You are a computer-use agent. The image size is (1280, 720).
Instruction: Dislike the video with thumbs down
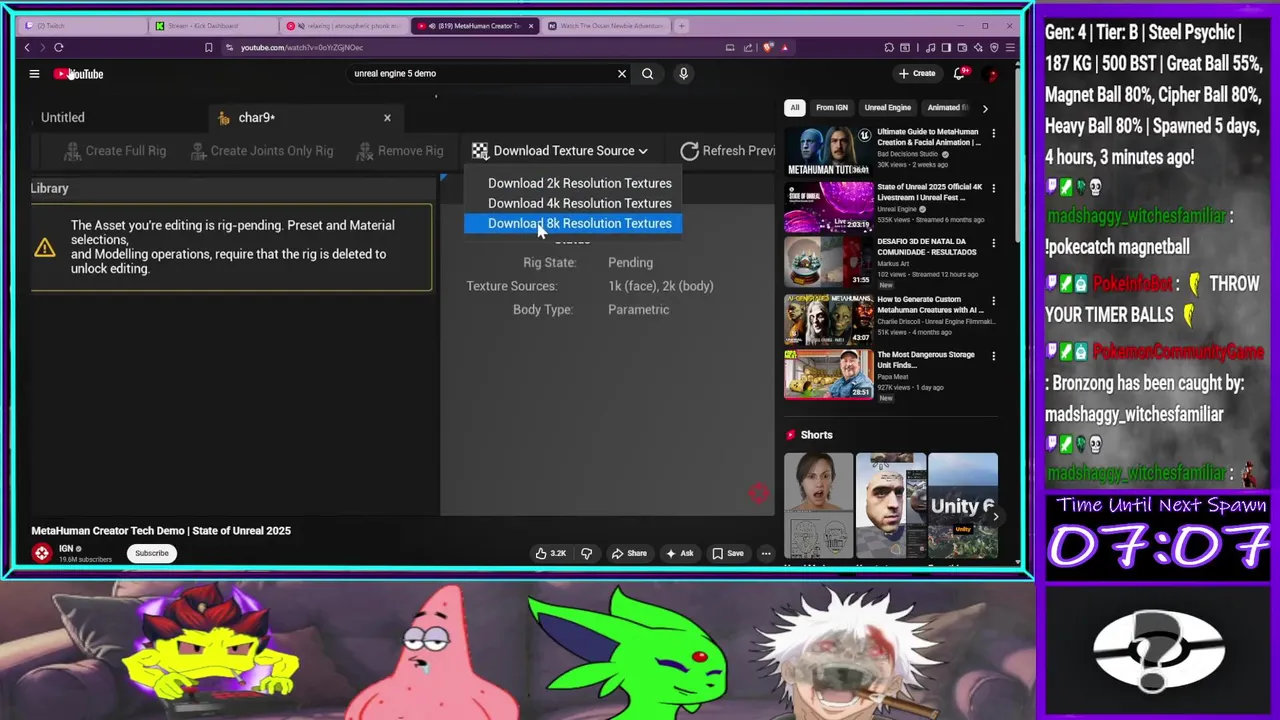coord(587,553)
